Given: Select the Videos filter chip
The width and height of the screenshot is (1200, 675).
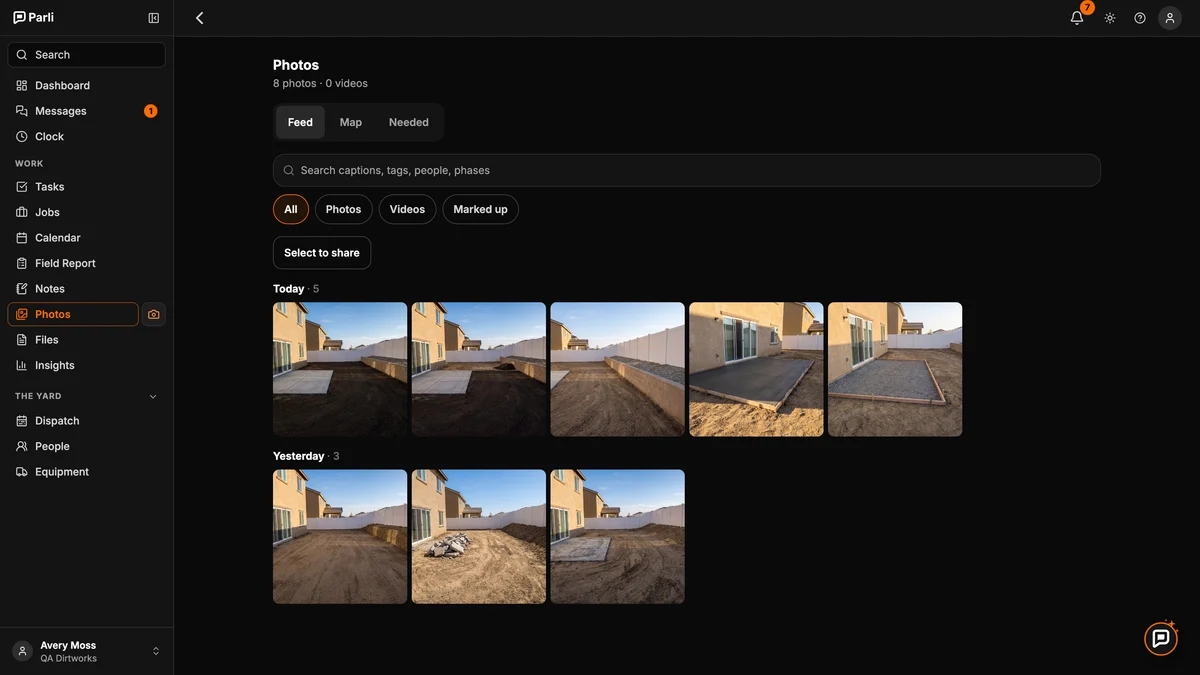Looking at the screenshot, I should pyautogui.click(x=407, y=209).
